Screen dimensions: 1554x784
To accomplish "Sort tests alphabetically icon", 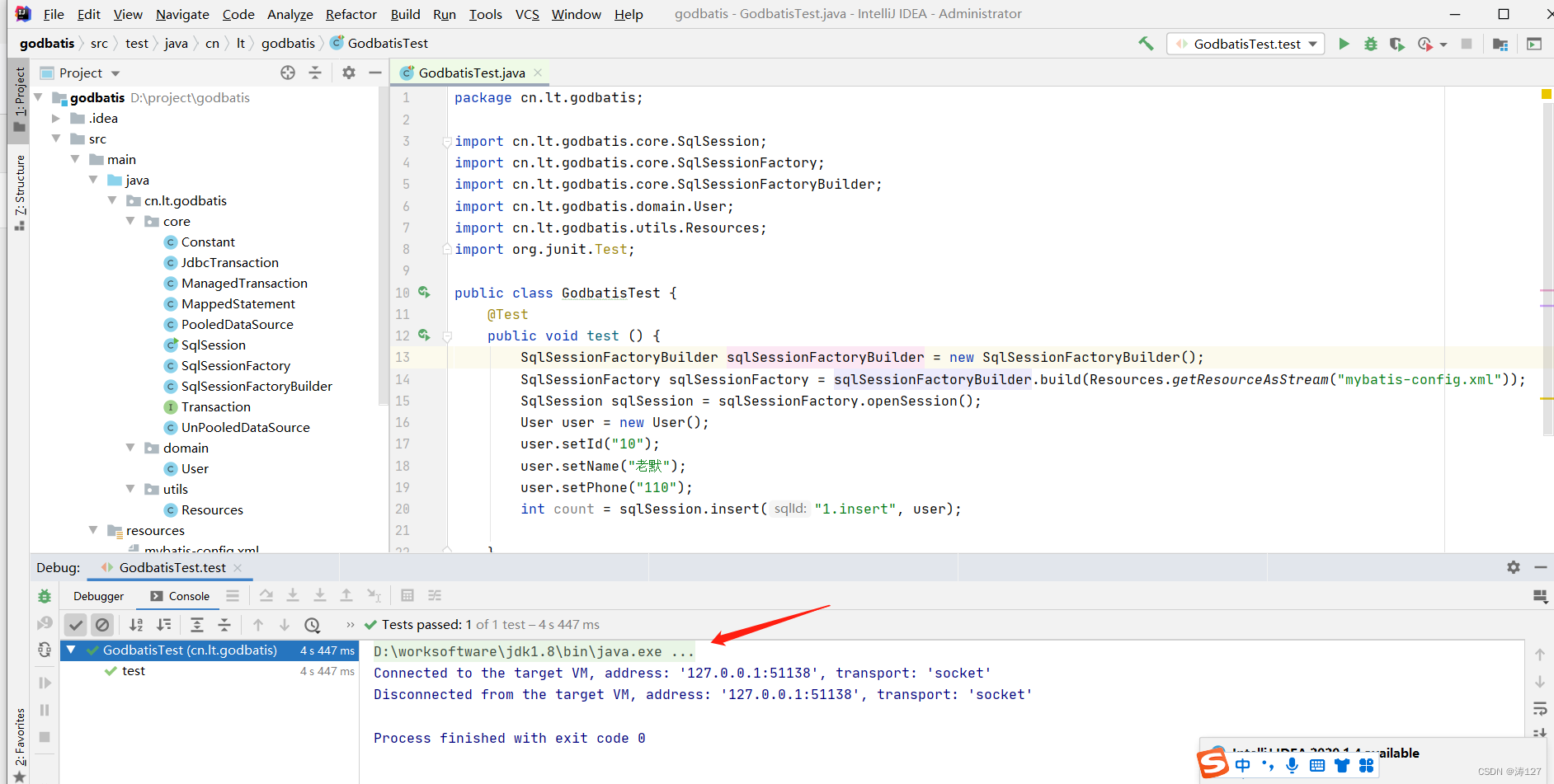I will 137,625.
